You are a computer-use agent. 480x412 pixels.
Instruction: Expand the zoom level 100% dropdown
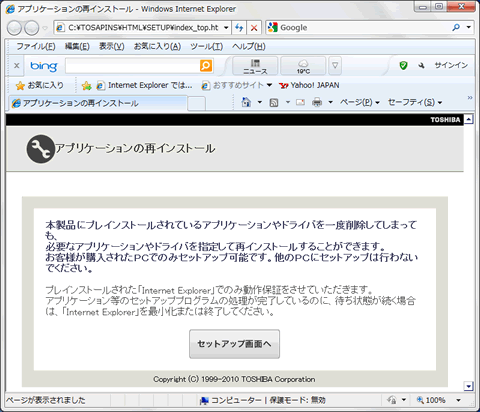pyautogui.click(x=459, y=400)
